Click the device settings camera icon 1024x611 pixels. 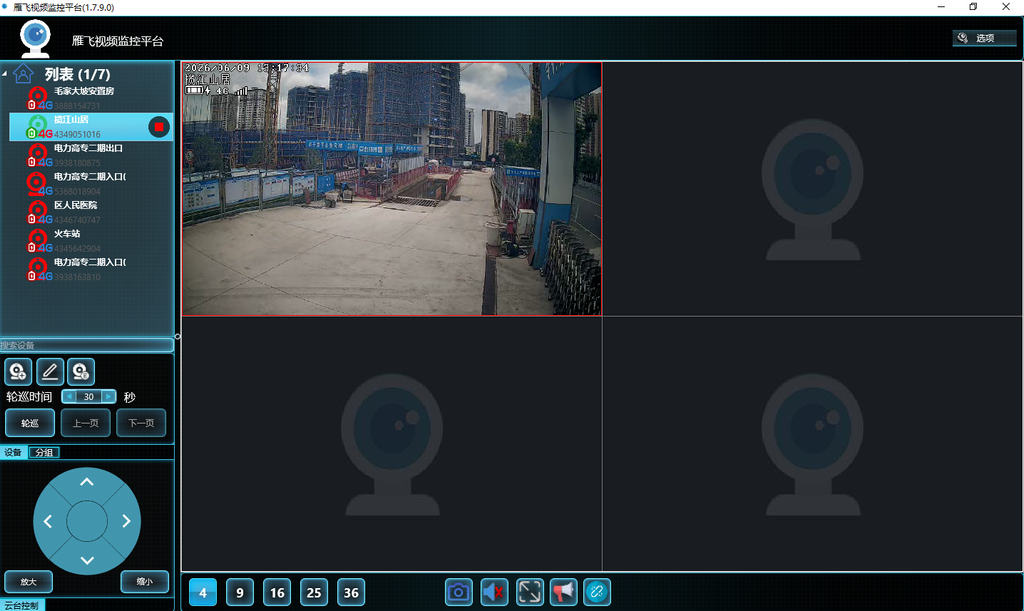[x=81, y=371]
